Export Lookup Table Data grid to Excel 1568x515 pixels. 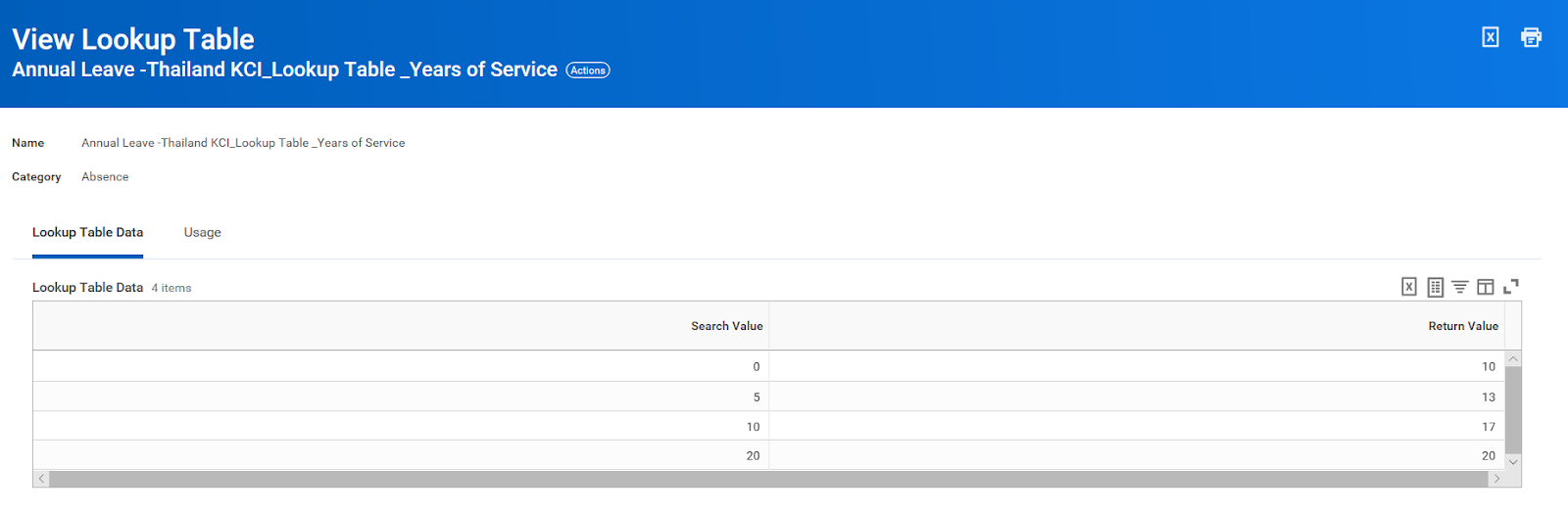(x=1408, y=287)
